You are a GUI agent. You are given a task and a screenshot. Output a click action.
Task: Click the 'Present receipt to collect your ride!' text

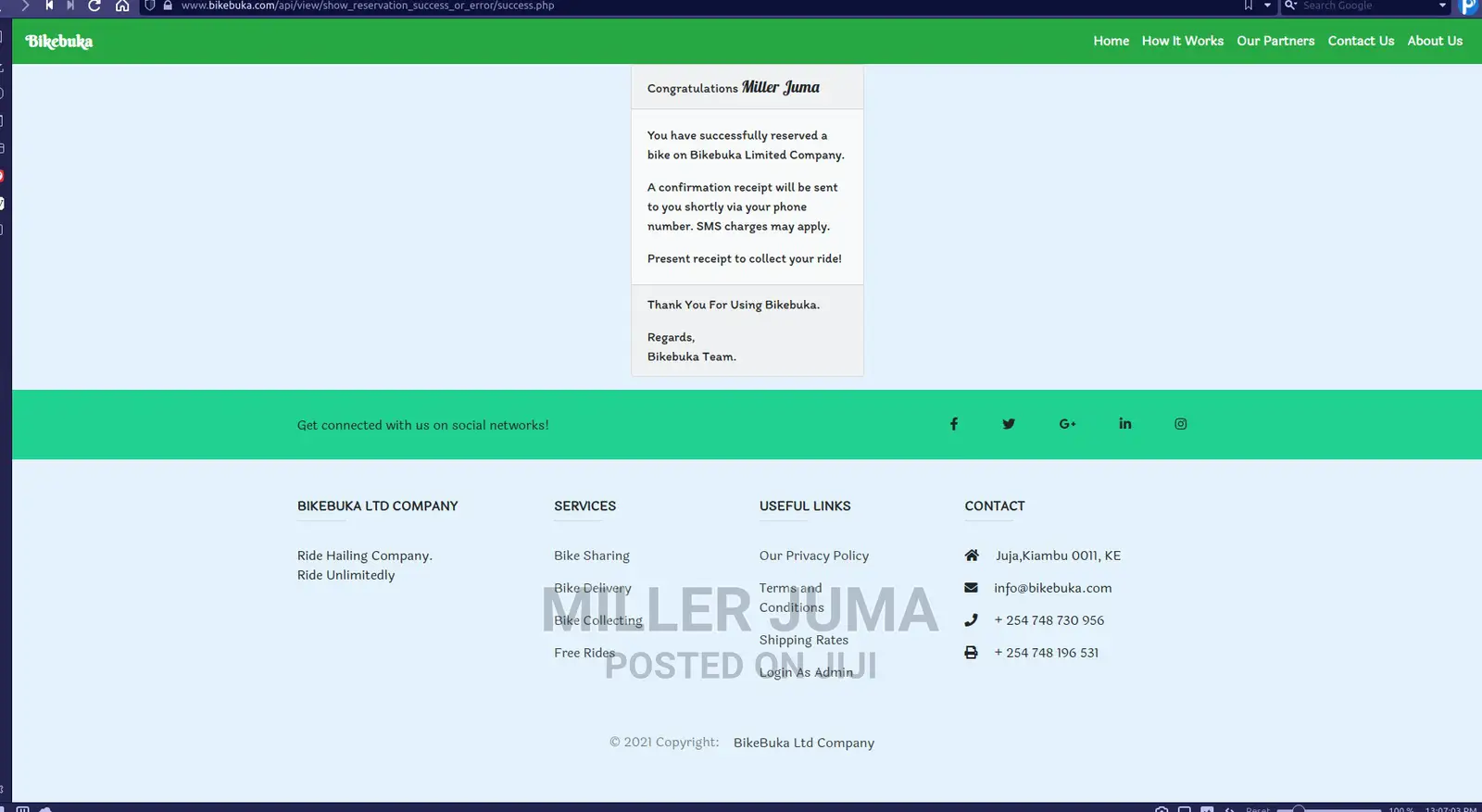[x=745, y=258]
